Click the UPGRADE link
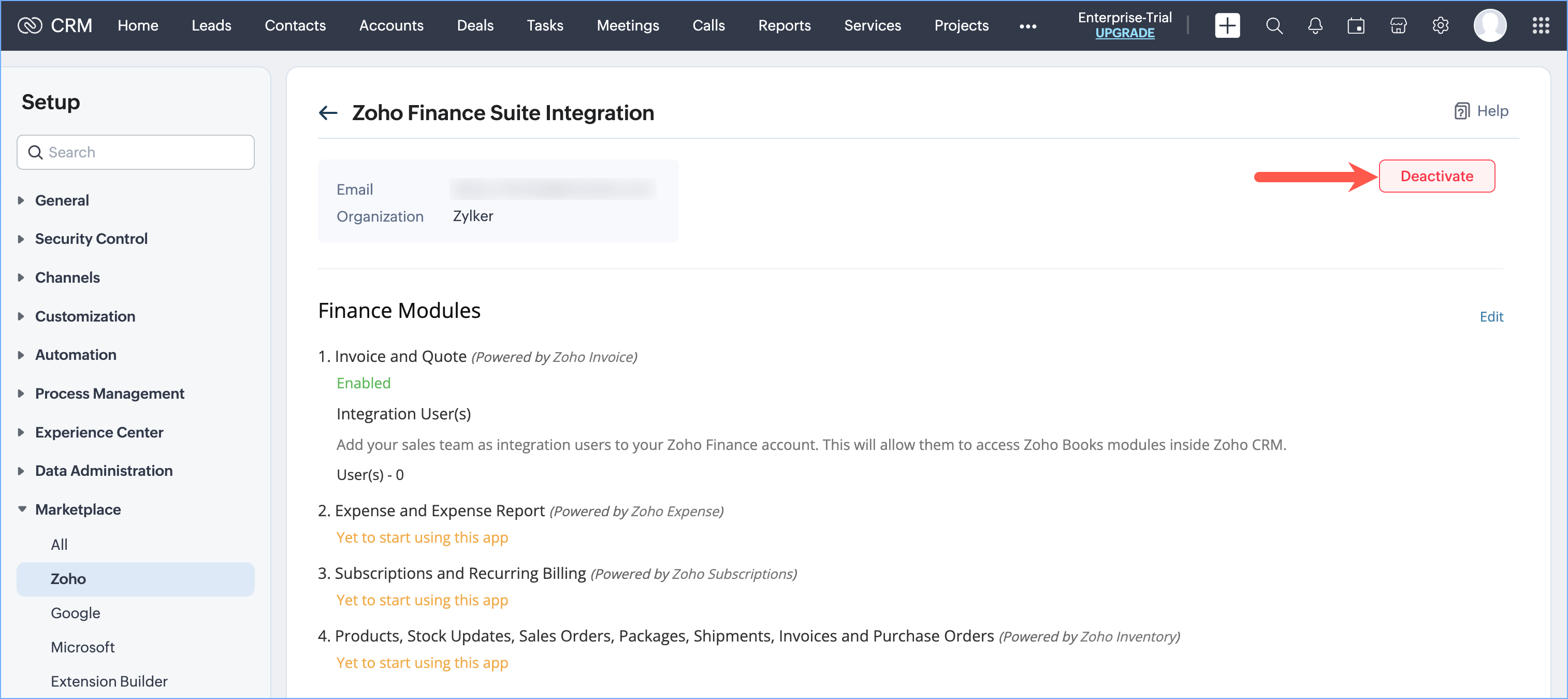The width and height of the screenshot is (1568, 699). pos(1124,34)
